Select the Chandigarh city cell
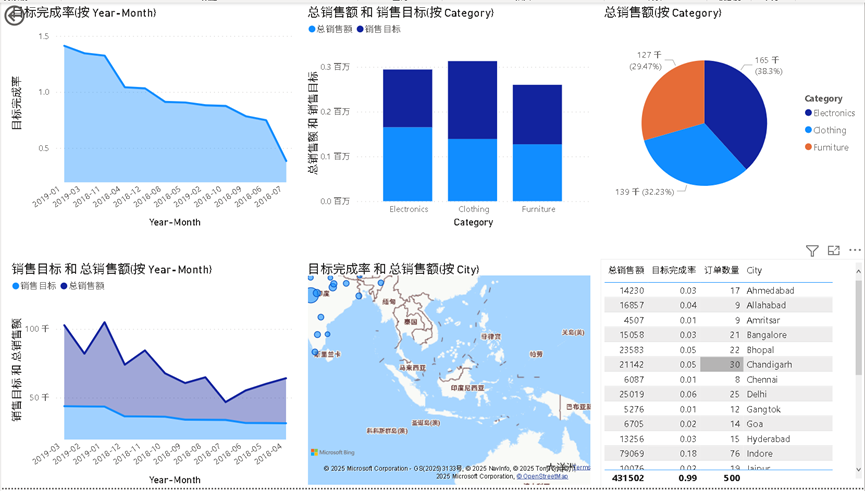Viewport: 865px width, 491px height. click(x=769, y=365)
